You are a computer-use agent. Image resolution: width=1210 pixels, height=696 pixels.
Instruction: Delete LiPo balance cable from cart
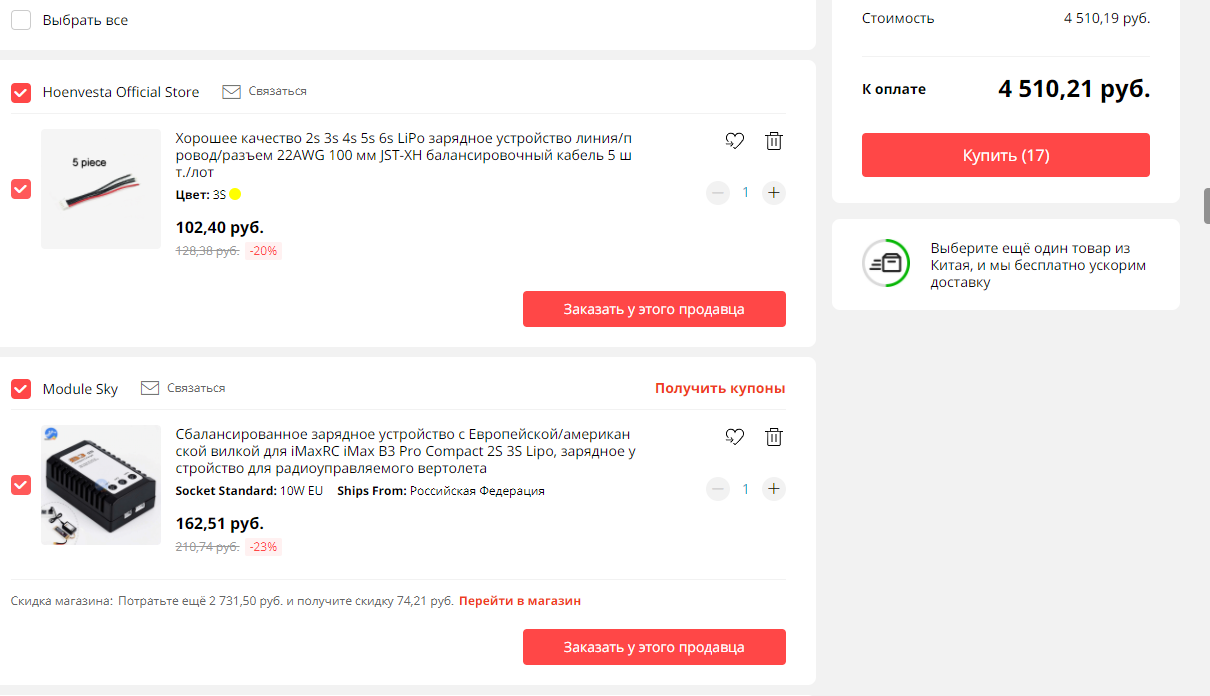tap(773, 141)
